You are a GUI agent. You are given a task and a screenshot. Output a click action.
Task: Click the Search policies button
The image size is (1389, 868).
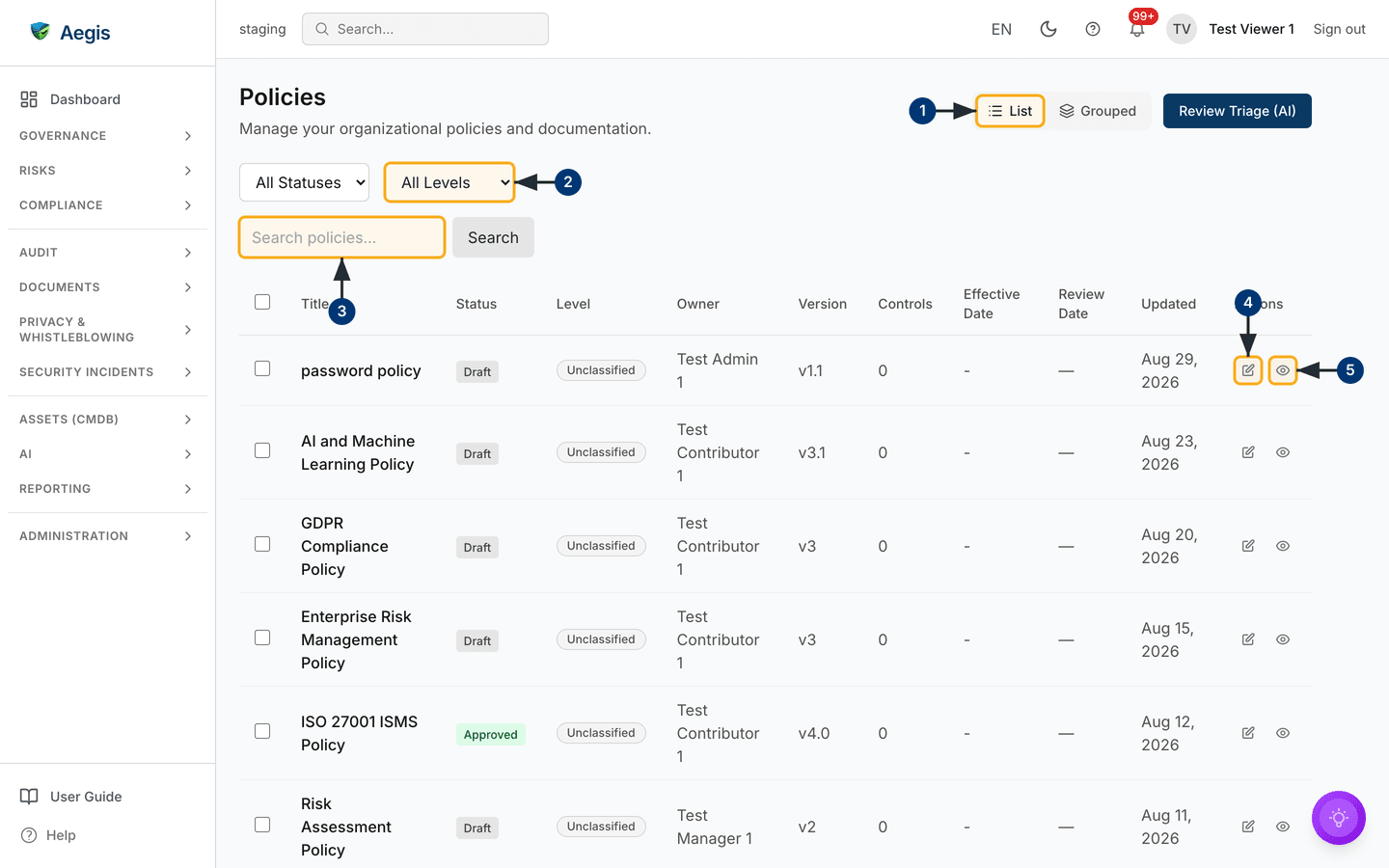[493, 237]
